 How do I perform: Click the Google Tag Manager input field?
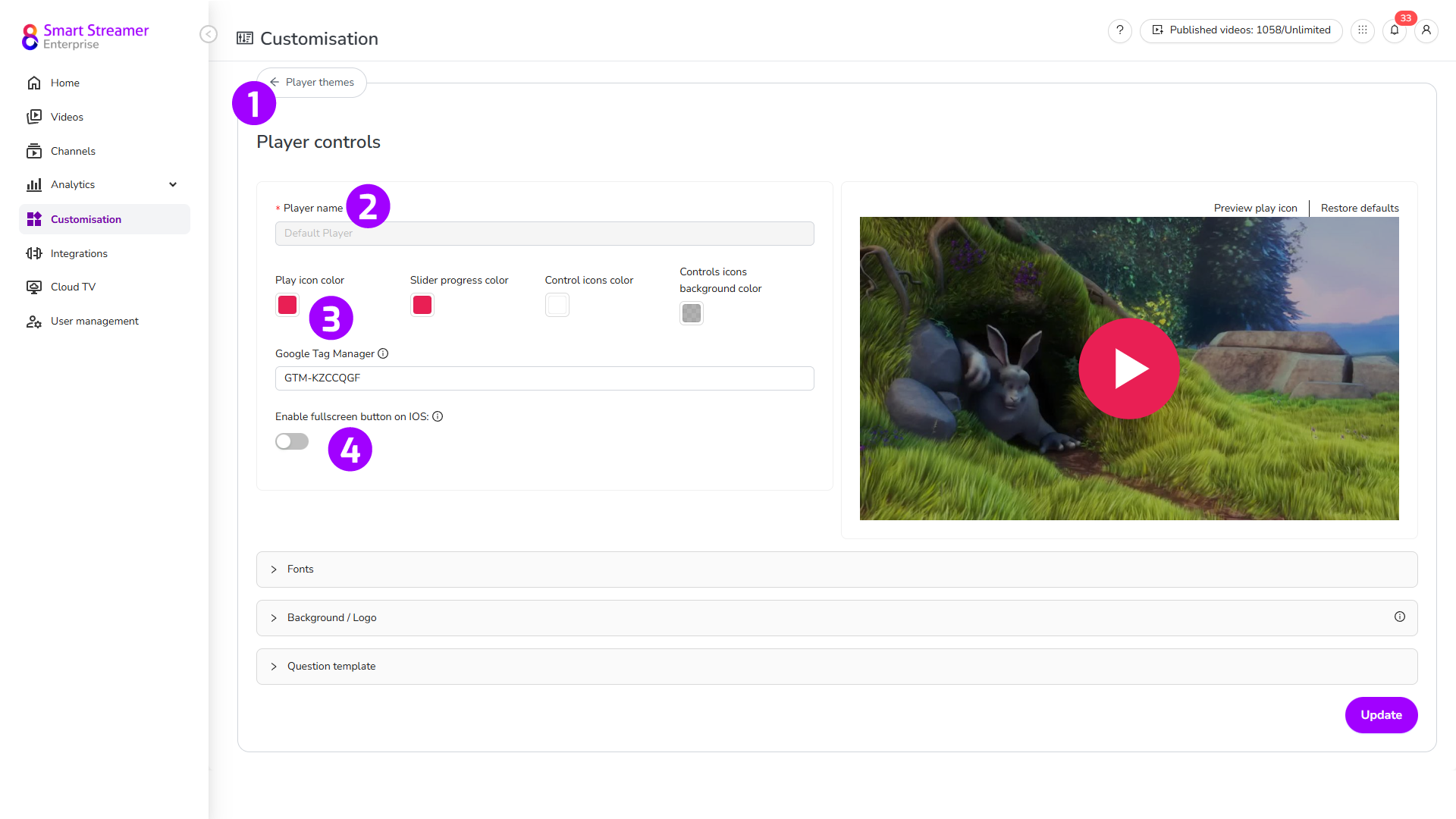coord(544,378)
